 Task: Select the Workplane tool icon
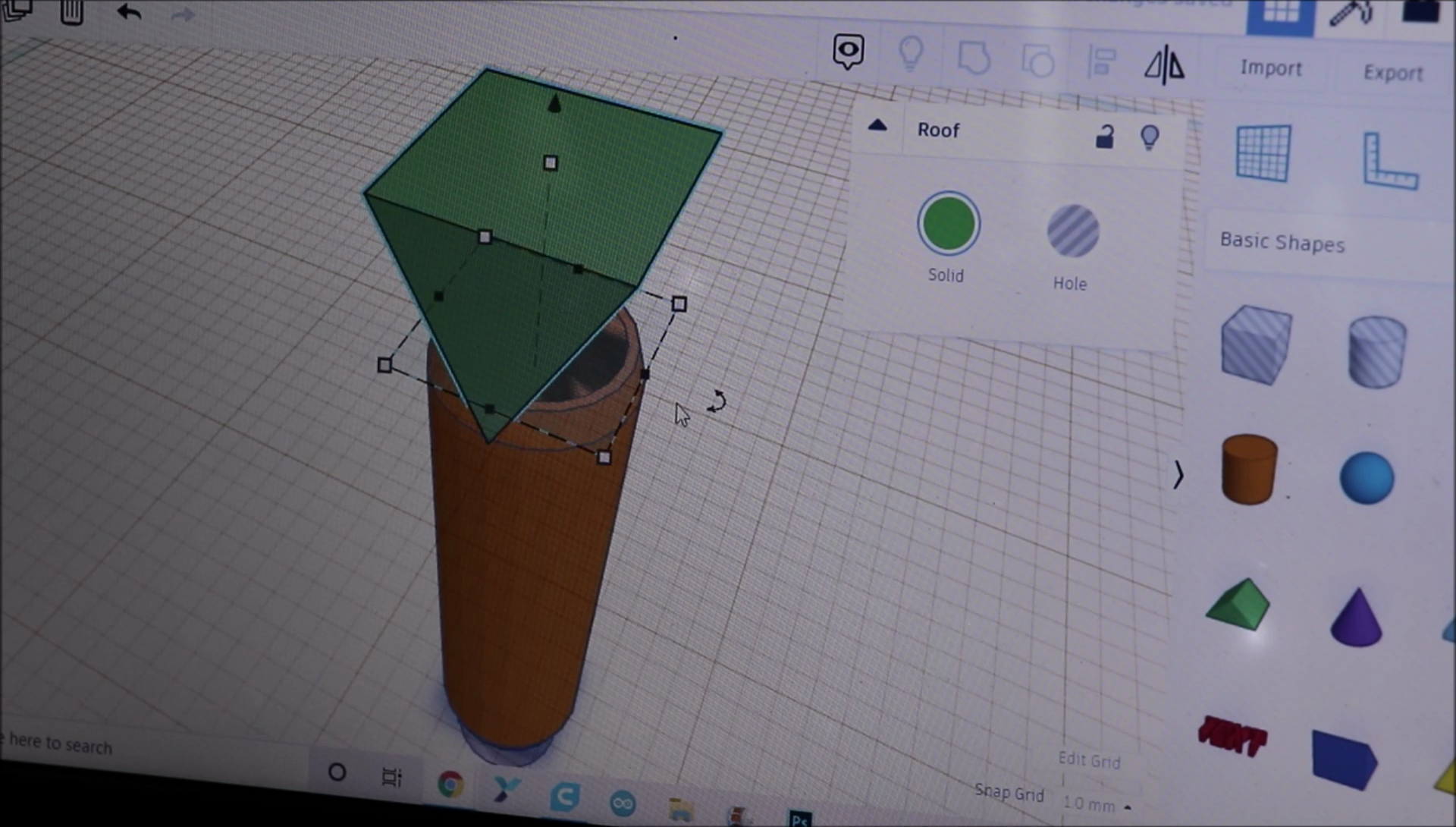click(x=1263, y=154)
